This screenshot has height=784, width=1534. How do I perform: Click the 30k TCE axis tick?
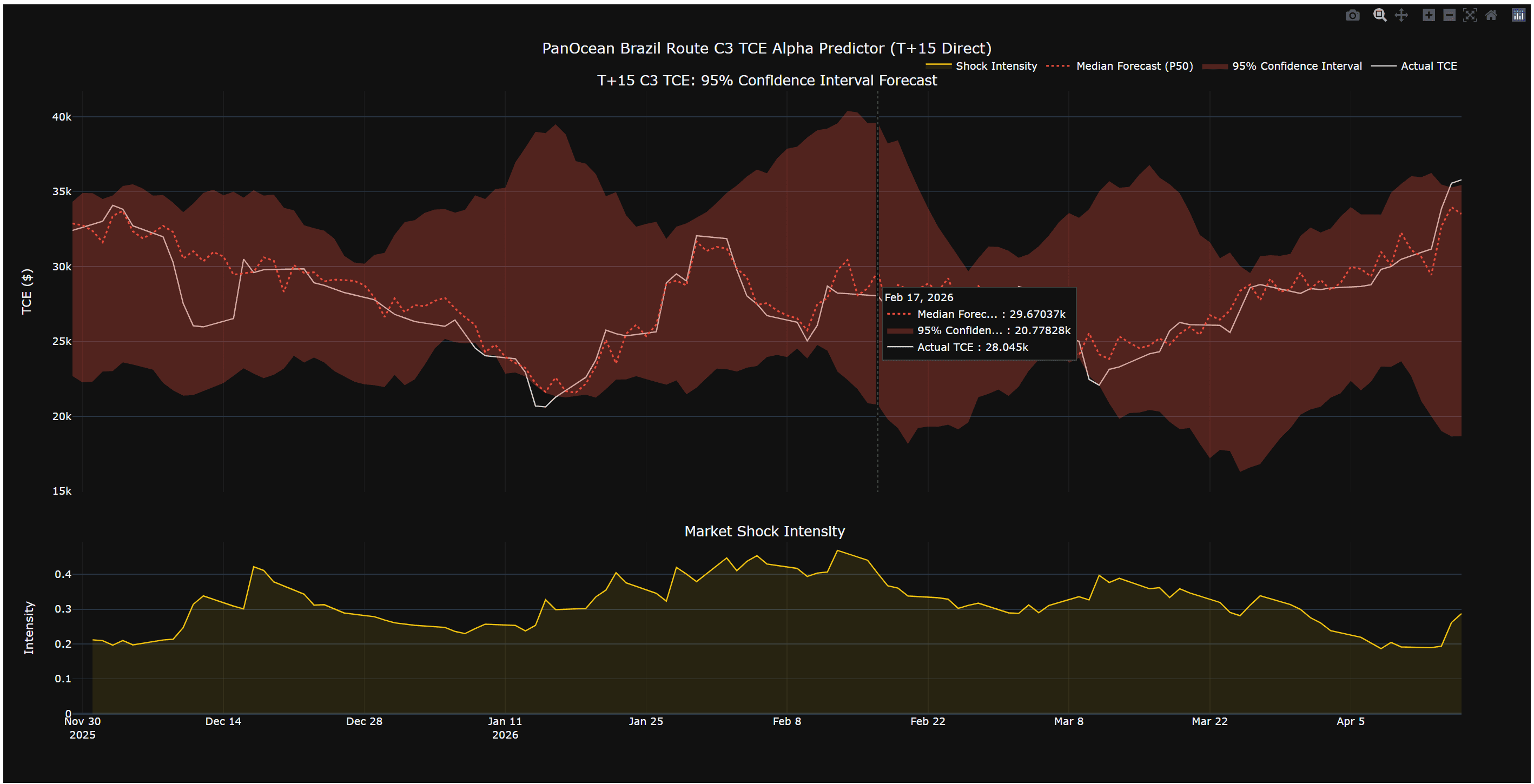coord(62,267)
